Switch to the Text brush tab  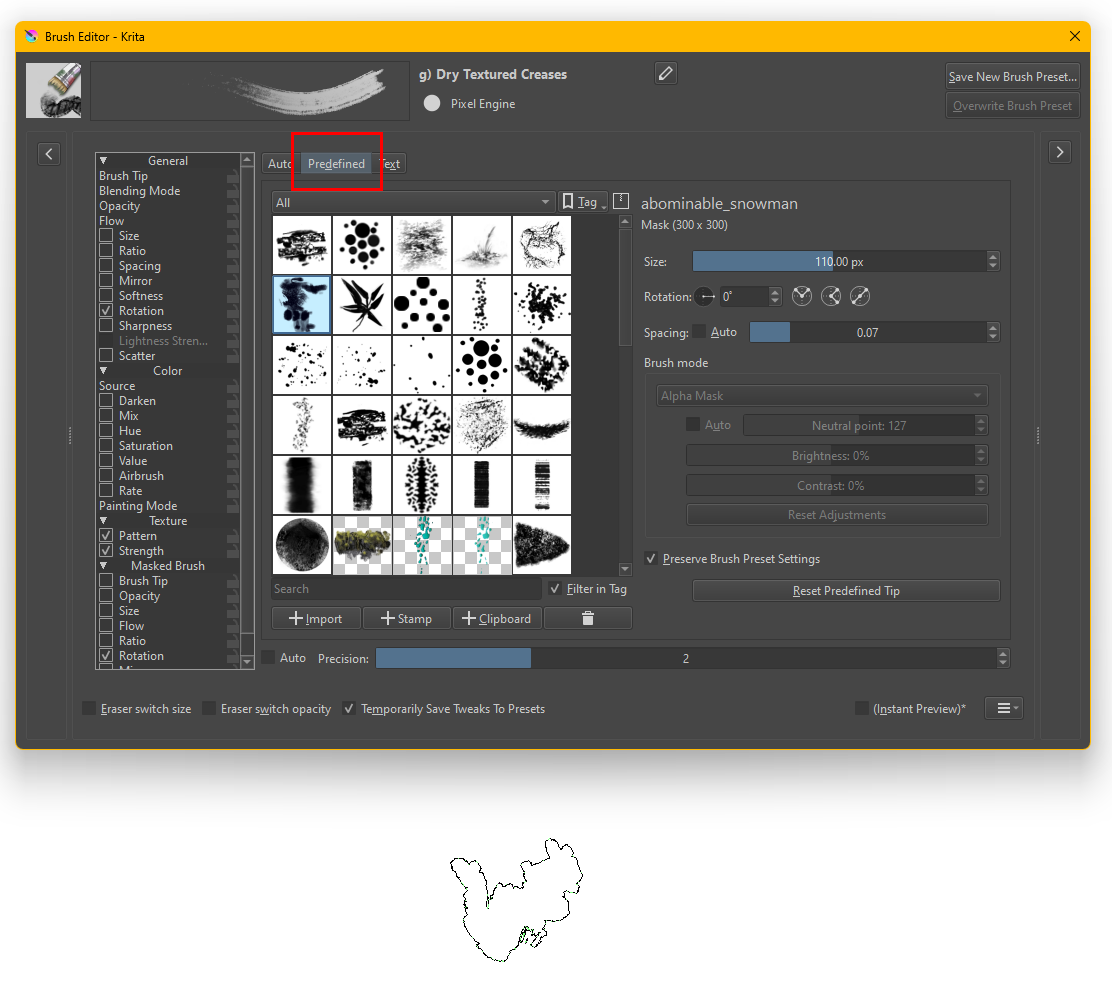tap(391, 164)
